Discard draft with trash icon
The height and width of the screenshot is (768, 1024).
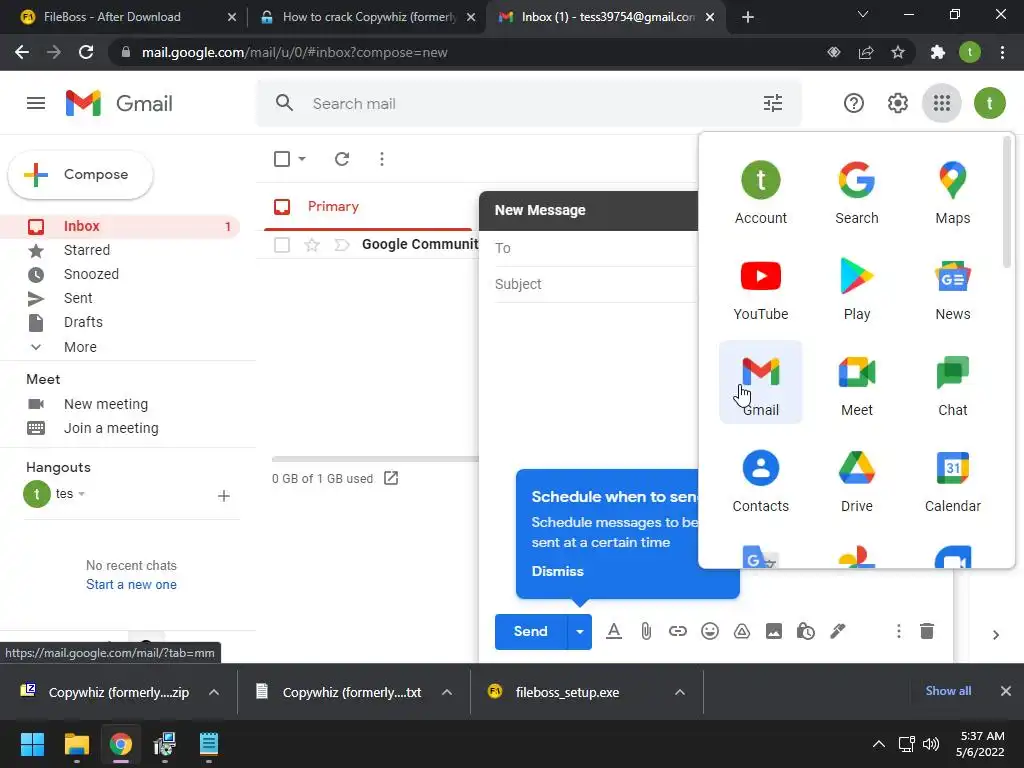coord(927,632)
